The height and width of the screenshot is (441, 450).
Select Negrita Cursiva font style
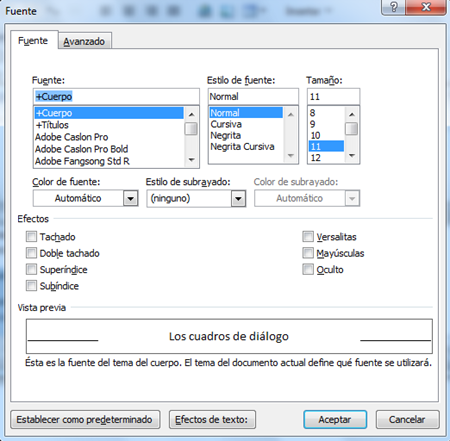tap(246, 147)
